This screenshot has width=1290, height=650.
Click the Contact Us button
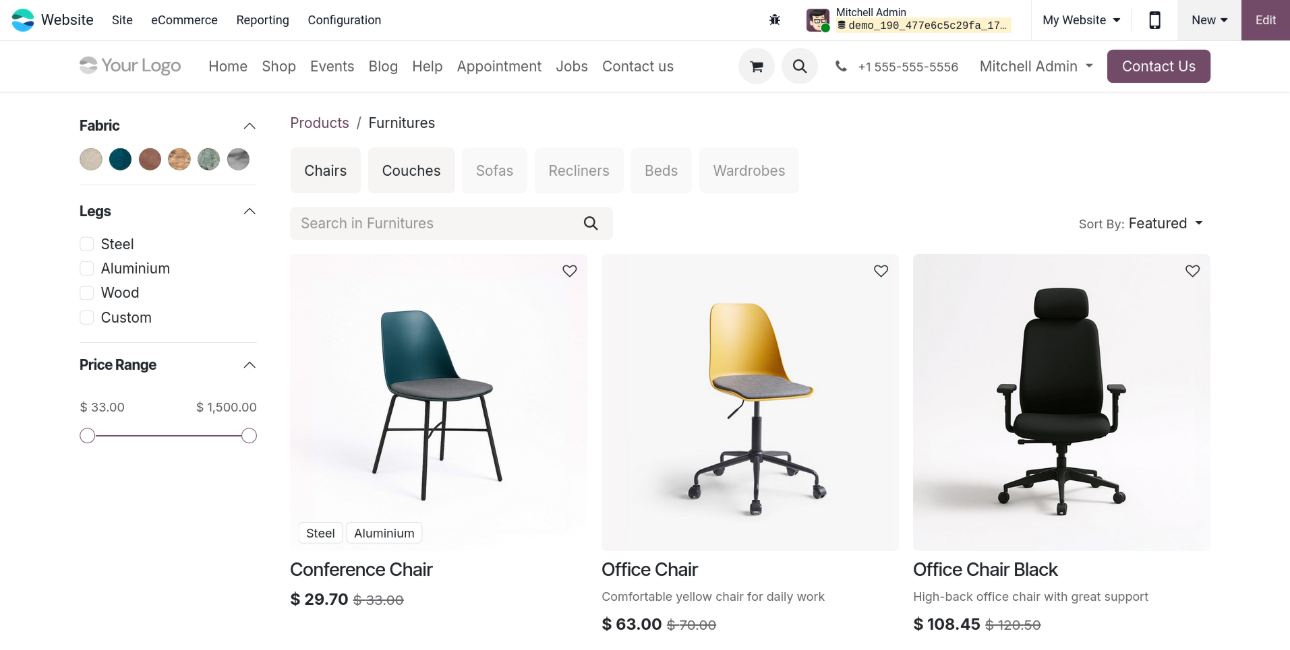point(1158,67)
